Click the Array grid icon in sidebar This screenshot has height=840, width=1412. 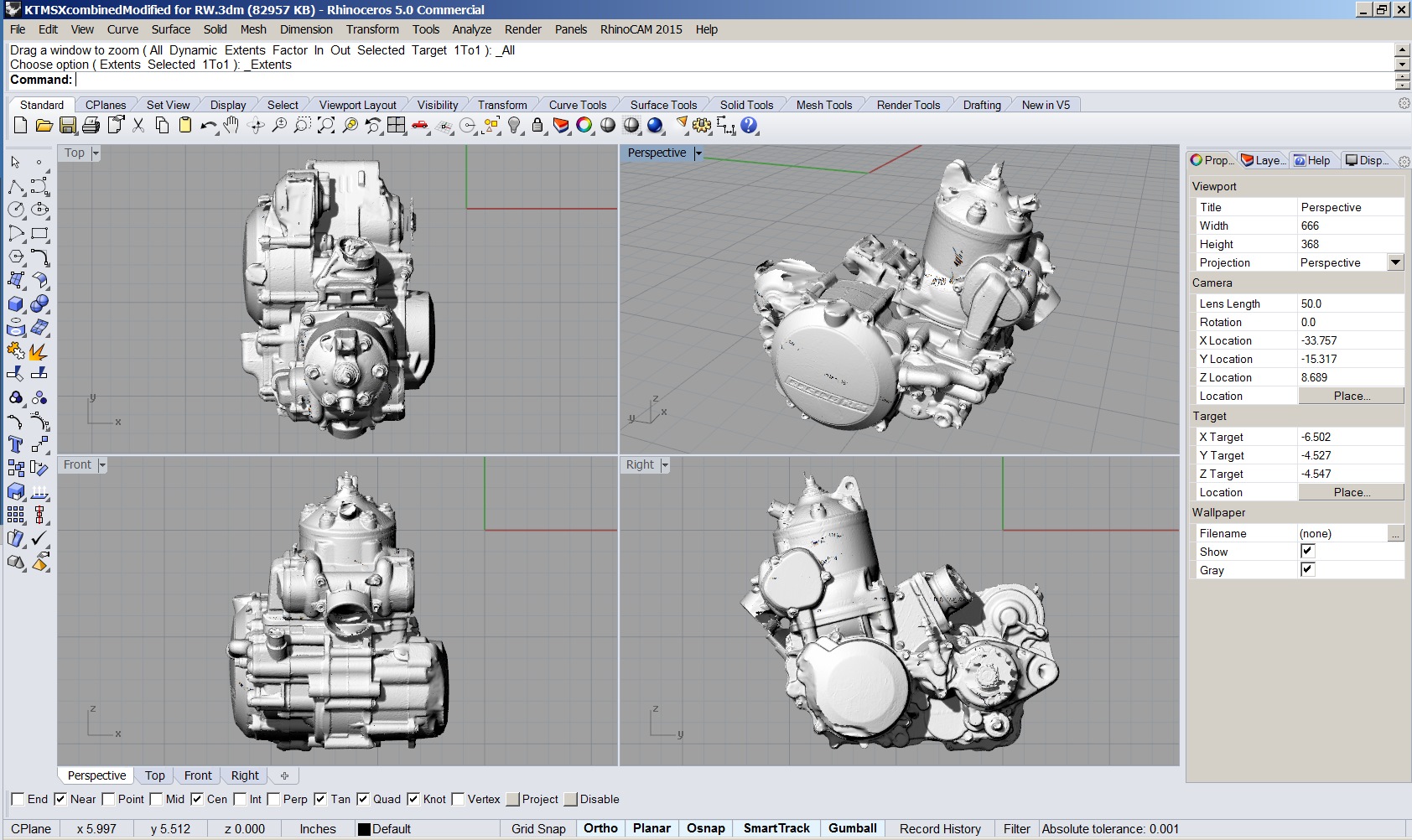click(16, 515)
